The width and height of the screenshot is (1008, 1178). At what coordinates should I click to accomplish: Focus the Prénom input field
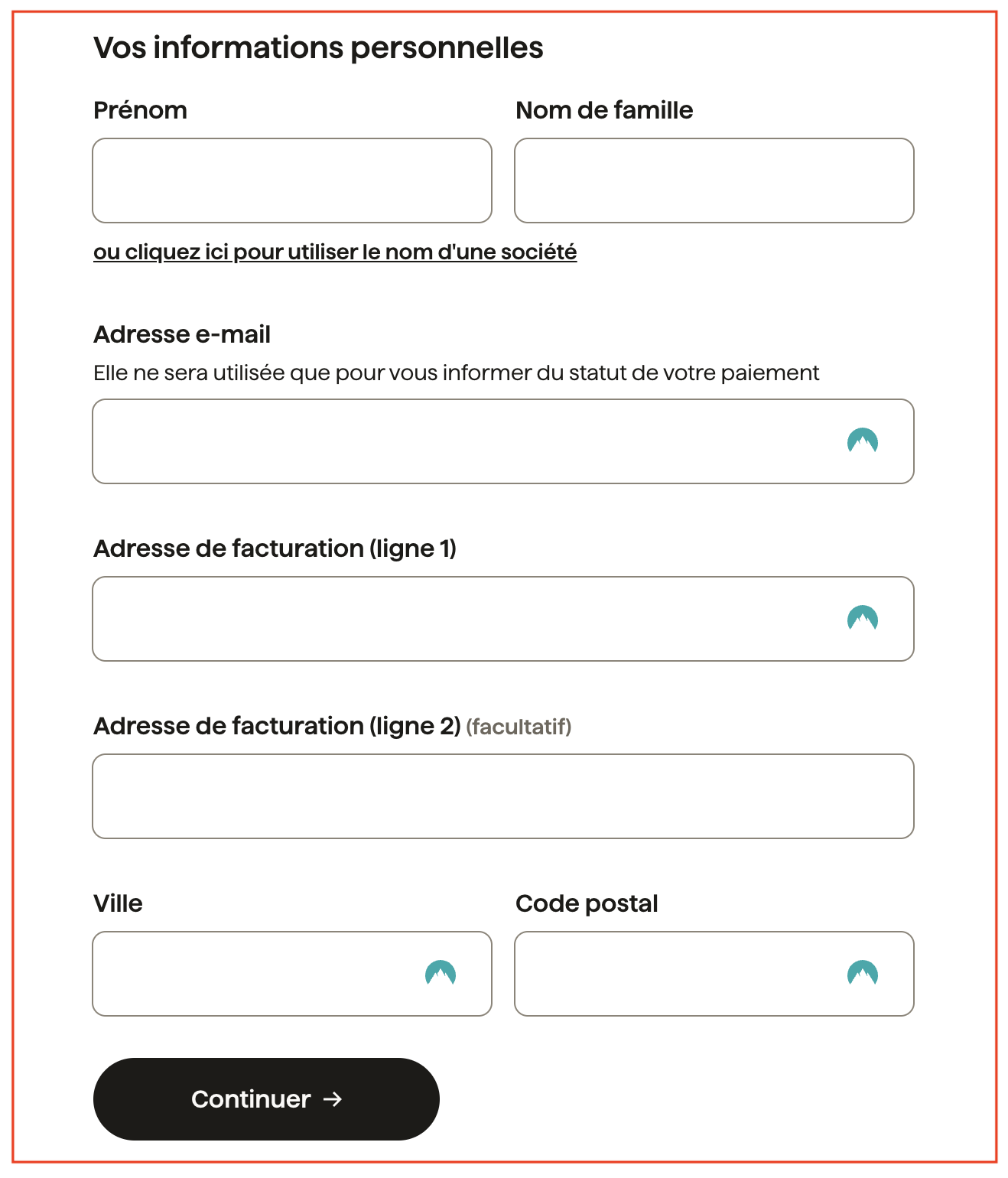[x=292, y=181]
